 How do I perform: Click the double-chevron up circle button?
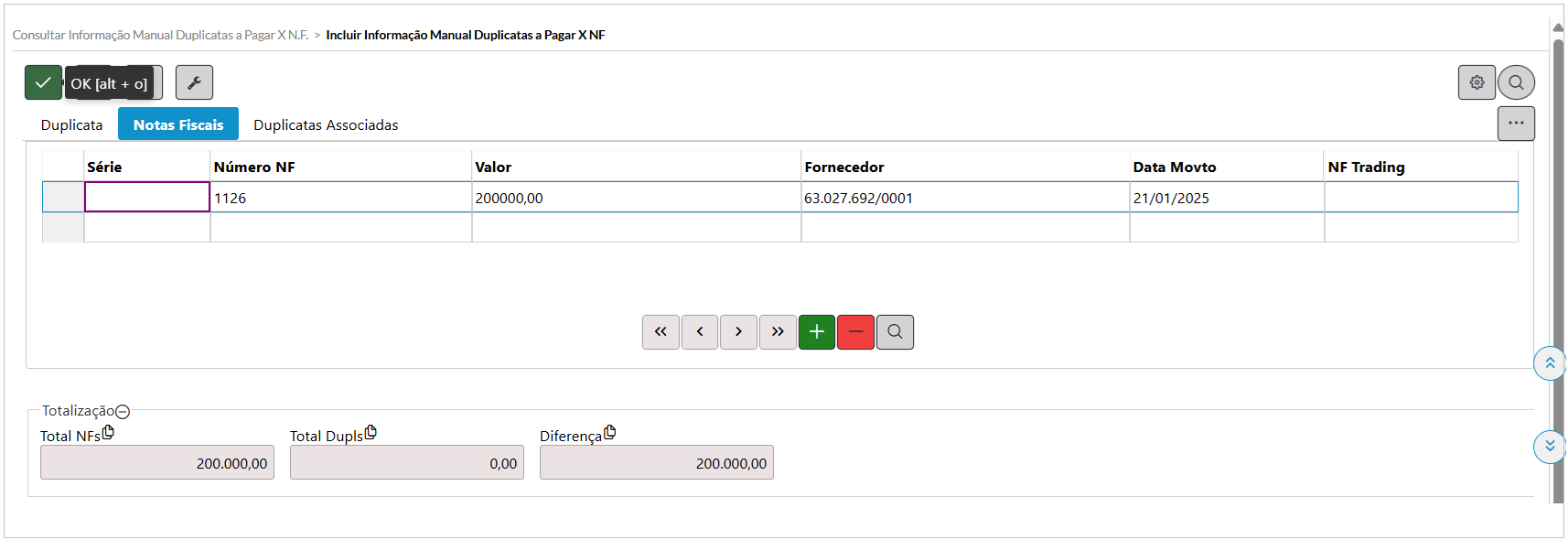[x=1549, y=363]
